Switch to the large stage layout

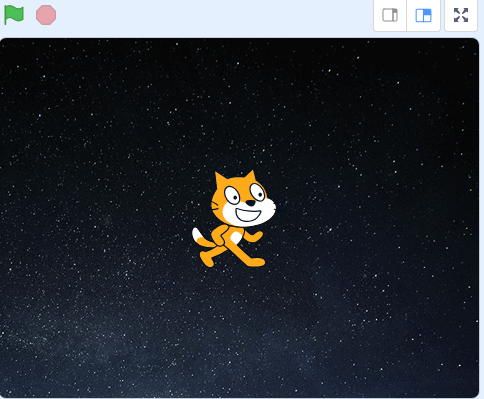(x=423, y=15)
